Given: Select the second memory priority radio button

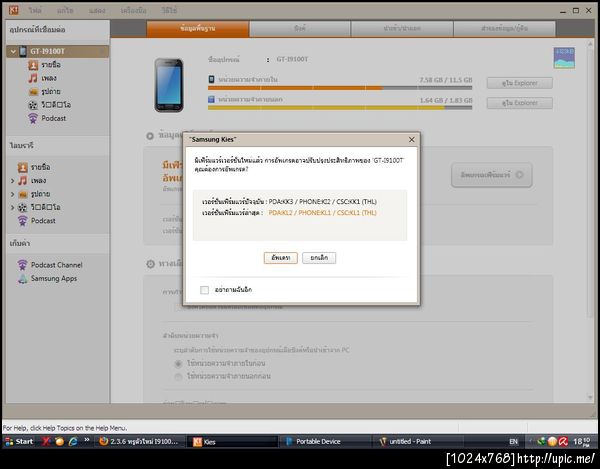Looking at the screenshot, I should [178, 377].
